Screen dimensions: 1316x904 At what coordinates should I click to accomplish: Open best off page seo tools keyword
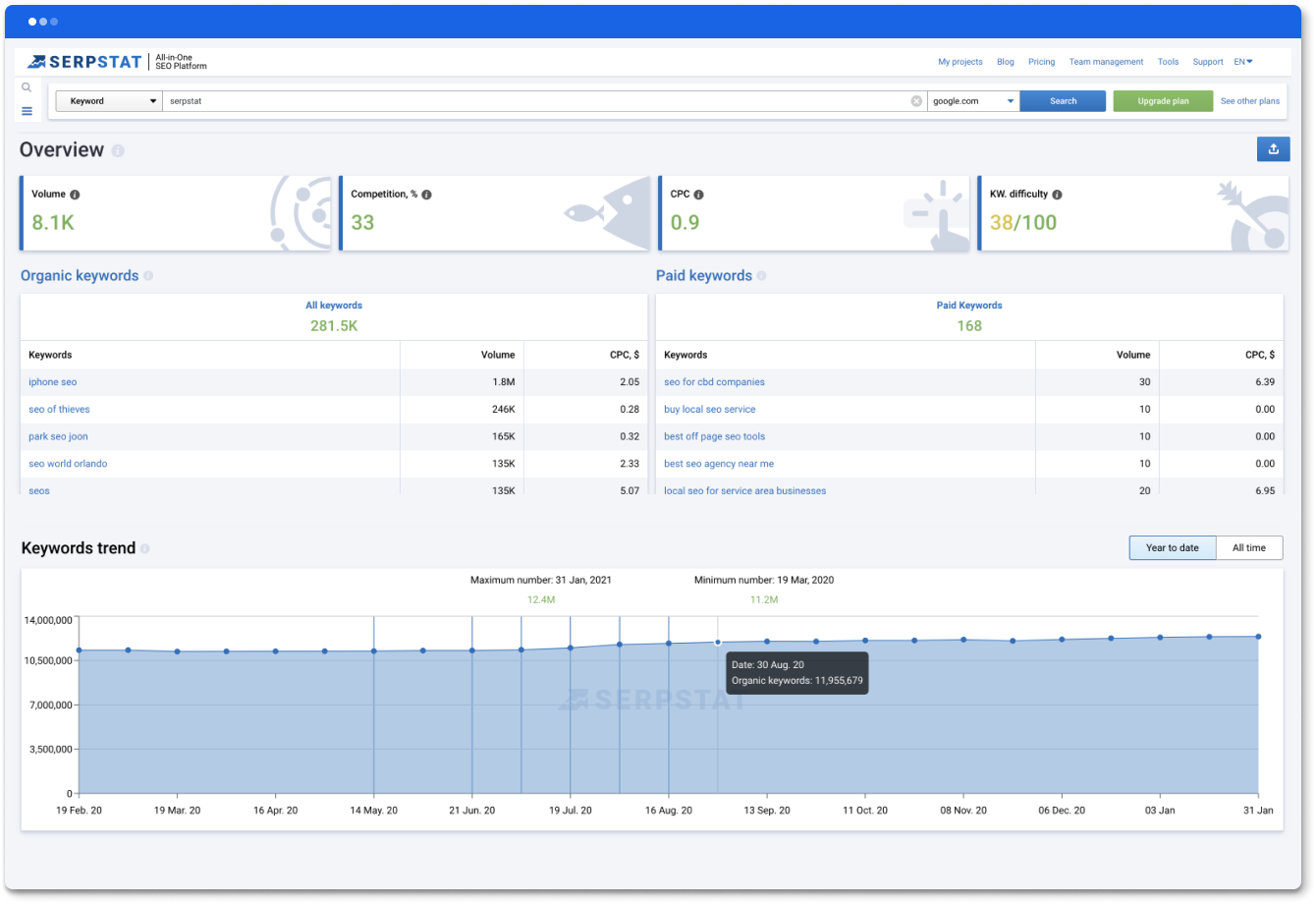(714, 437)
